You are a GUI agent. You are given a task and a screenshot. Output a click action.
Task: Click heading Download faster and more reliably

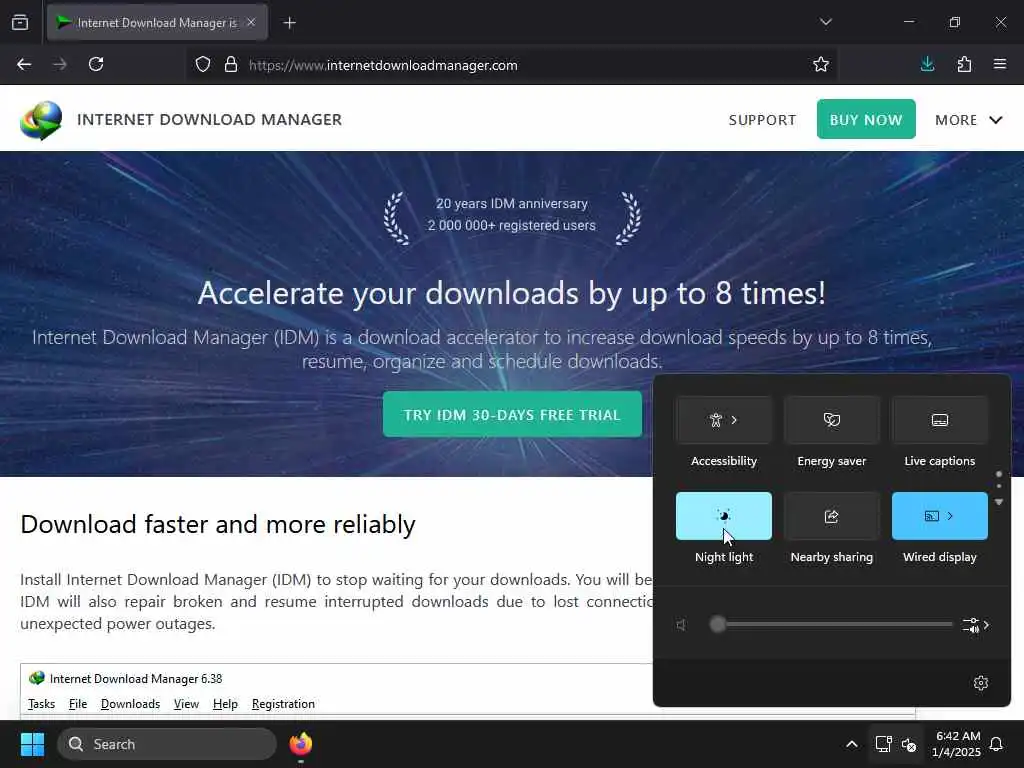(217, 524)
